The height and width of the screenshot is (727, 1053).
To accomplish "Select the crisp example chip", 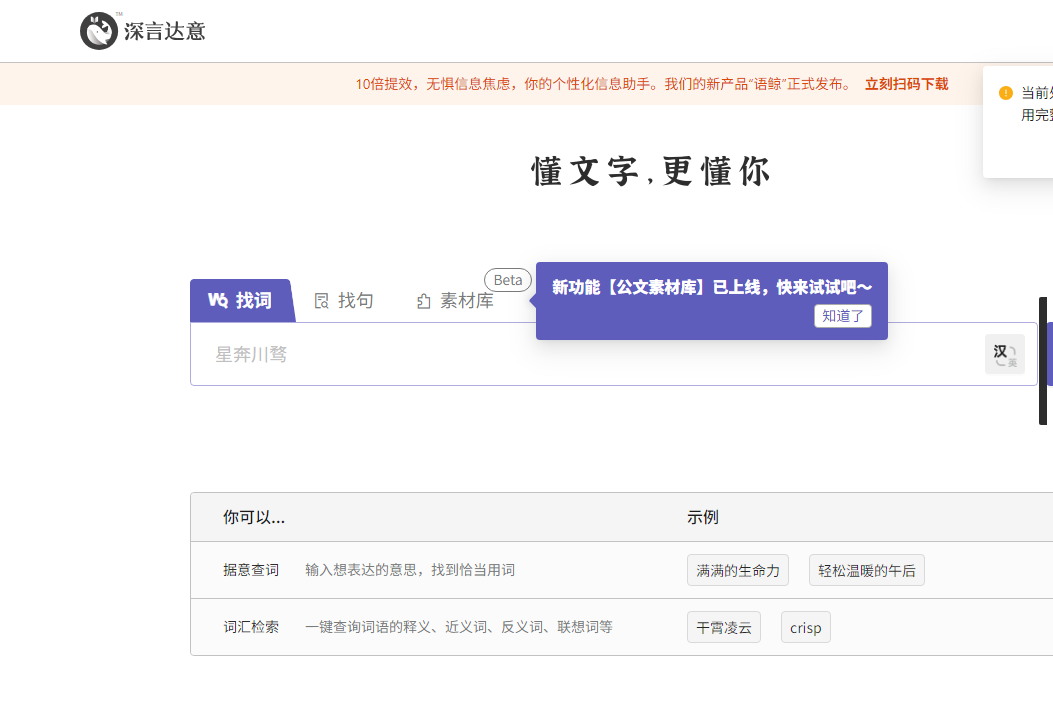I will pyautogui.click(x=805, y=627).
